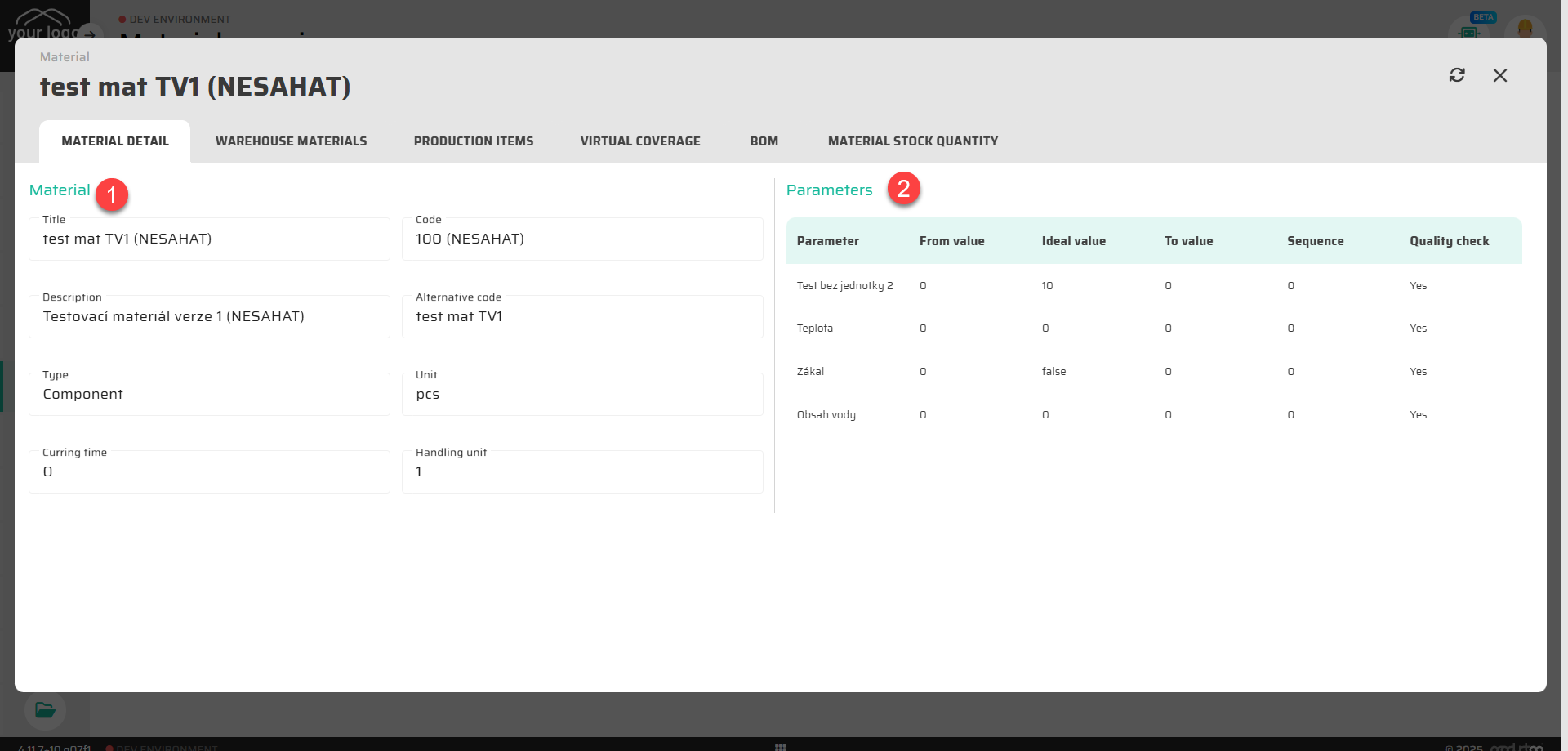Open the Production Items tab
Image resolution: width=1568 pixels, height=751 pixels.
click(474, 141)
